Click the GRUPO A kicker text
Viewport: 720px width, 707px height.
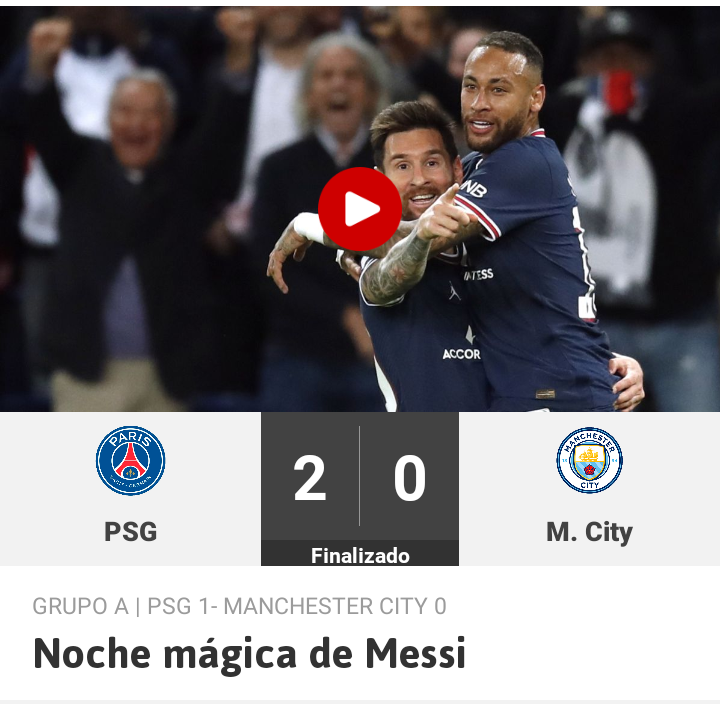pyautogui.click(x=81, y=606)
